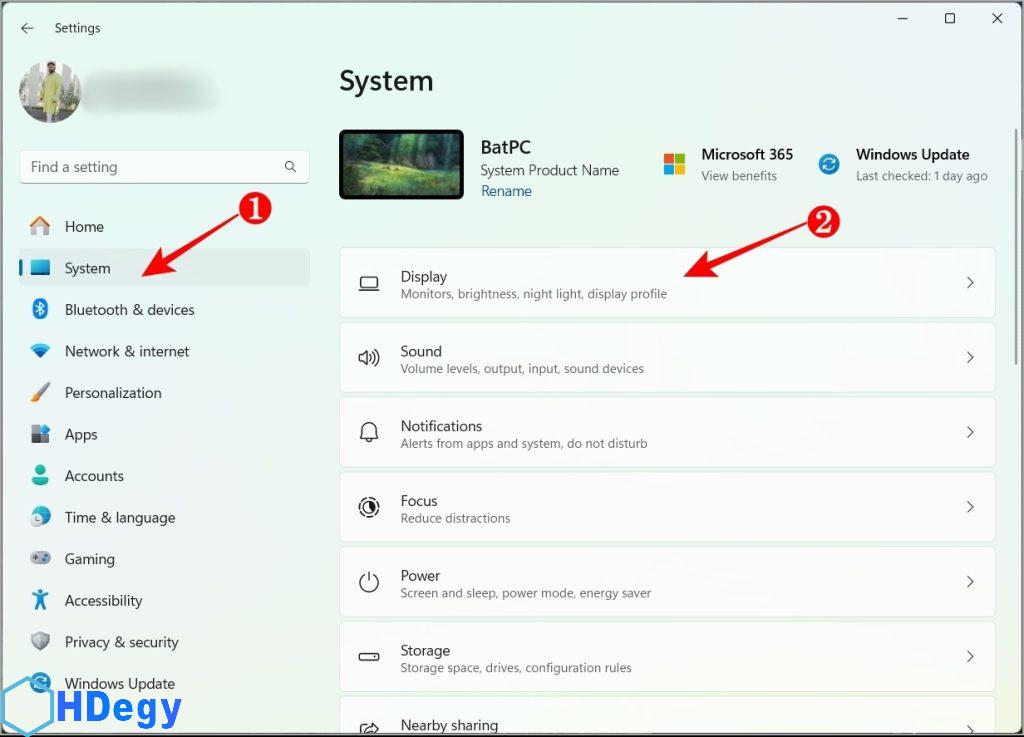Screen dimensions: 1024x737
Task: Click the Microsoft 365 logo icon
Action: coord(675,164)
